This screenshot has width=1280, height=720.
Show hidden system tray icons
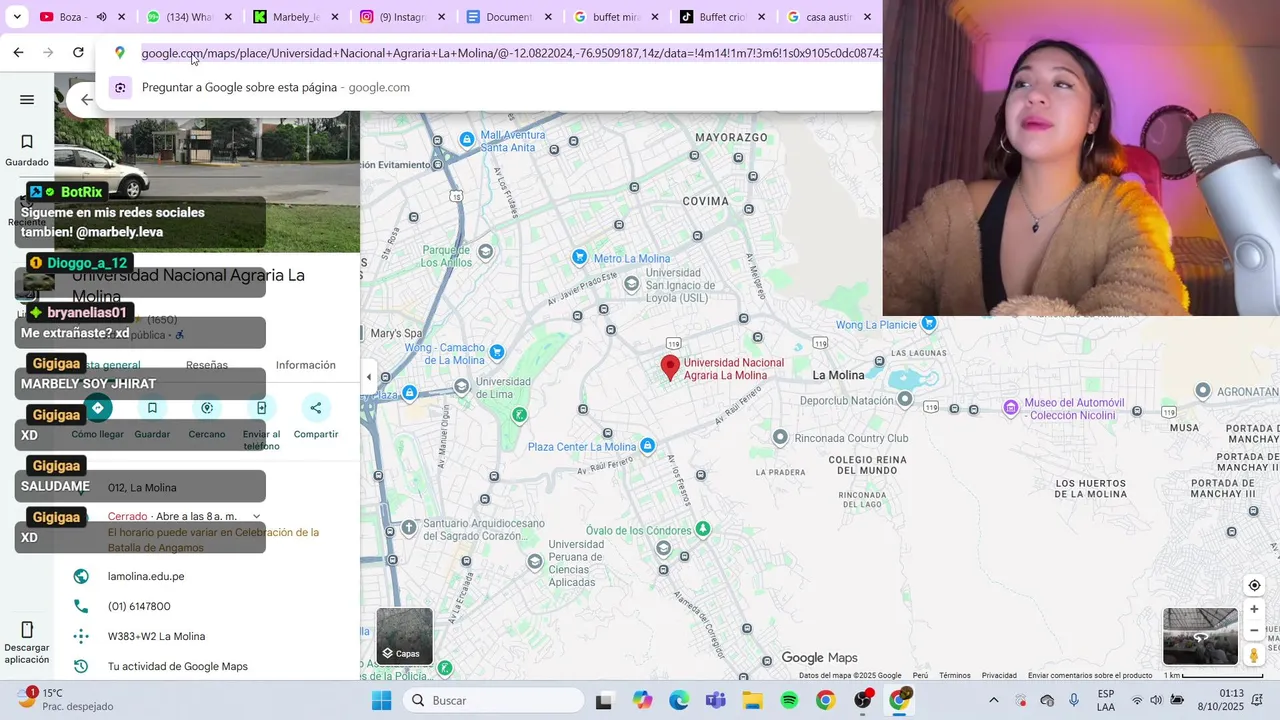click(x=993, y=700)
